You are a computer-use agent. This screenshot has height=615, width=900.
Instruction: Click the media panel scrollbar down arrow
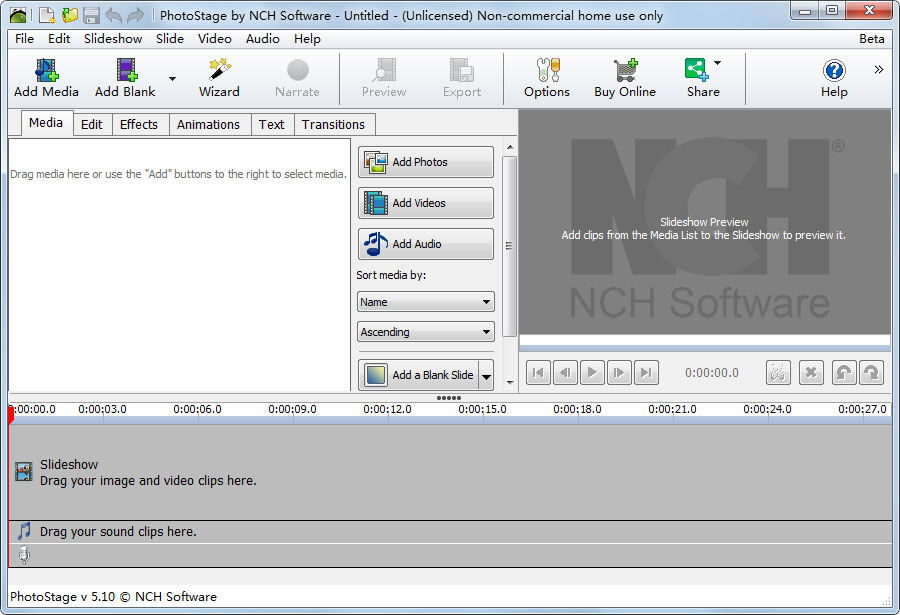[x=510, y=382]
